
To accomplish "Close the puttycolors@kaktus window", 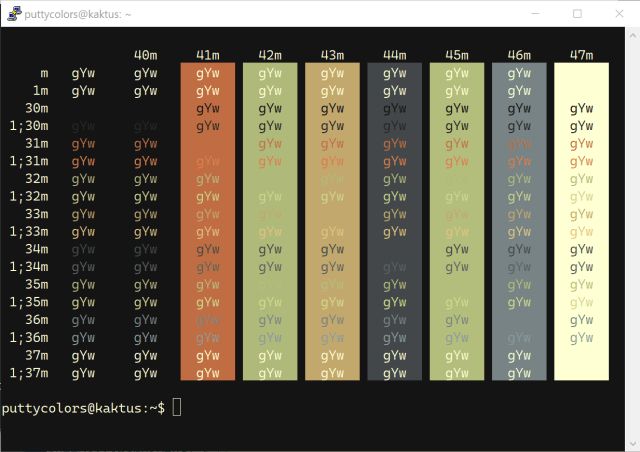I will coord(620,14).
